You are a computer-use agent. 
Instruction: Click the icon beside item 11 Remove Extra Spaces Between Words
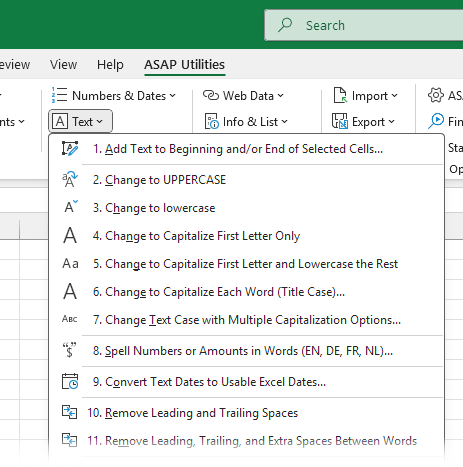tap(70, 440)
